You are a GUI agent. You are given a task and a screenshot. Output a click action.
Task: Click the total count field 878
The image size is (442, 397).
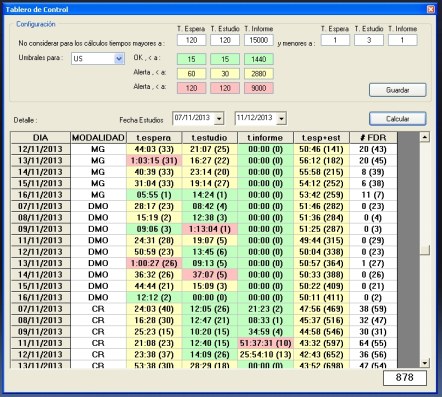coord(405,378)
